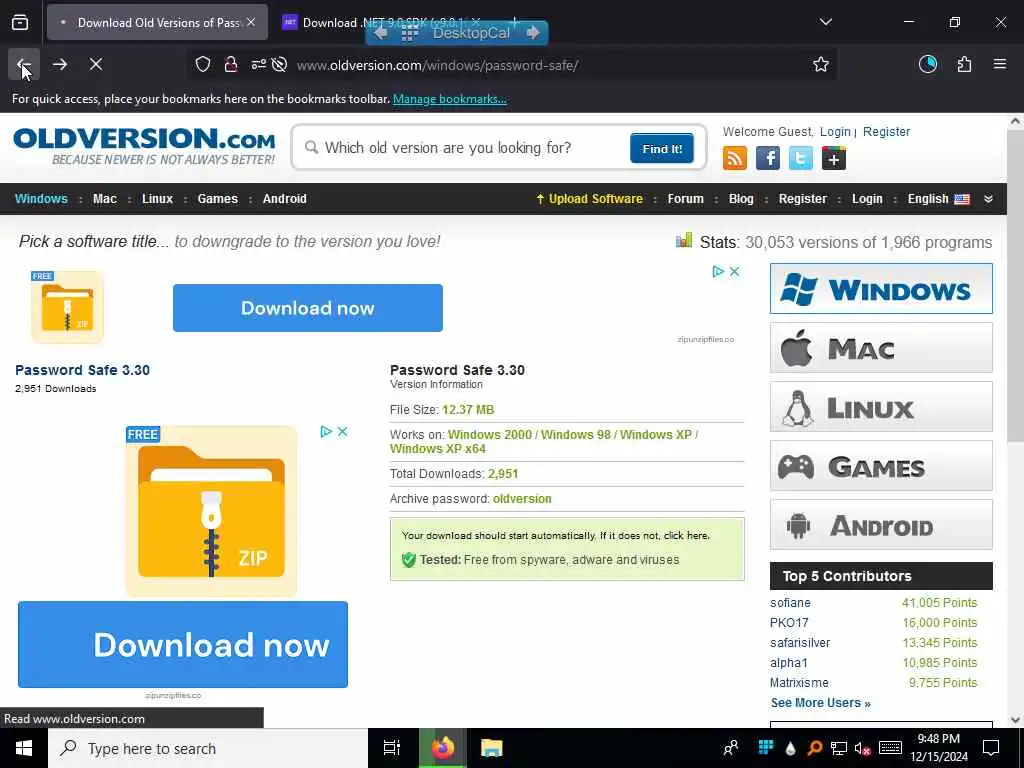Select the Games platform sidebar button
This screenshot has width=1024, height=768.
pos(881,466)
